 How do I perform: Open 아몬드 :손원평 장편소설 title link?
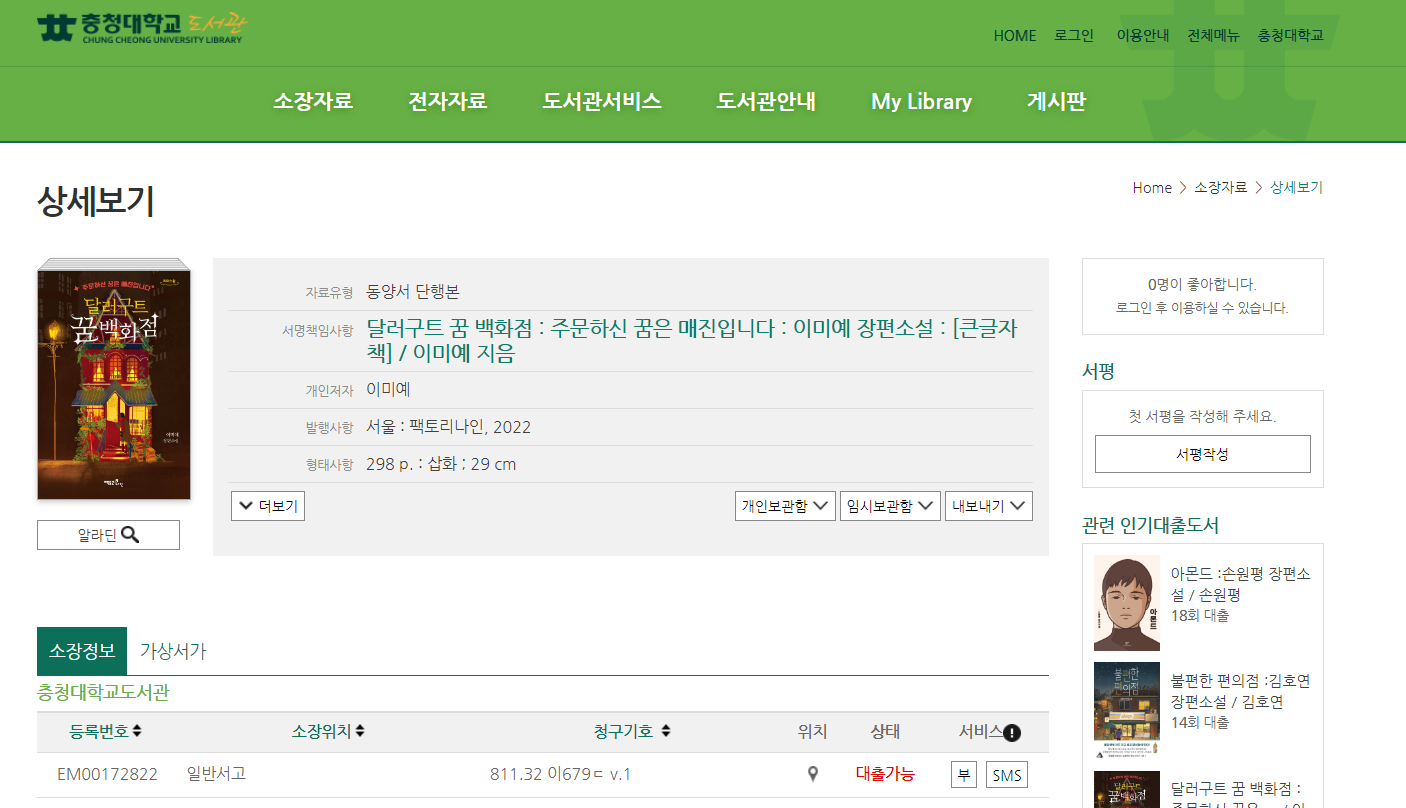1240,584
